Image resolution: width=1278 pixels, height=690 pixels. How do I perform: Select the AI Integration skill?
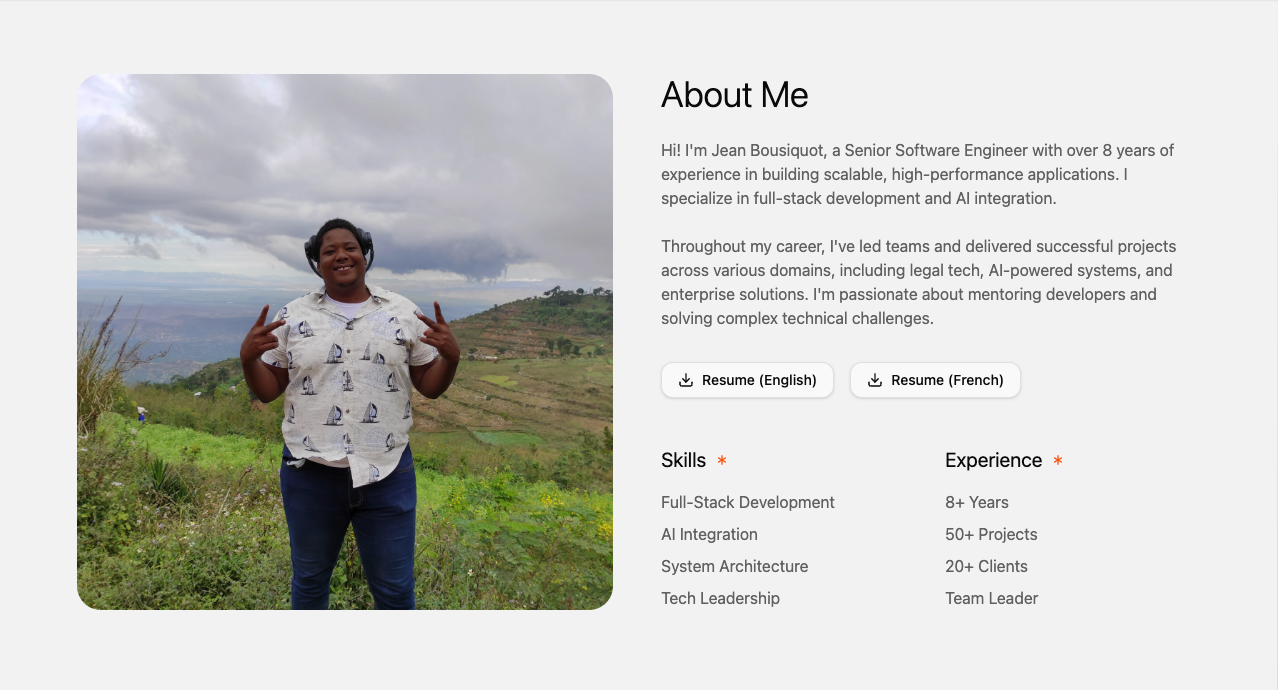pos(709,534)
